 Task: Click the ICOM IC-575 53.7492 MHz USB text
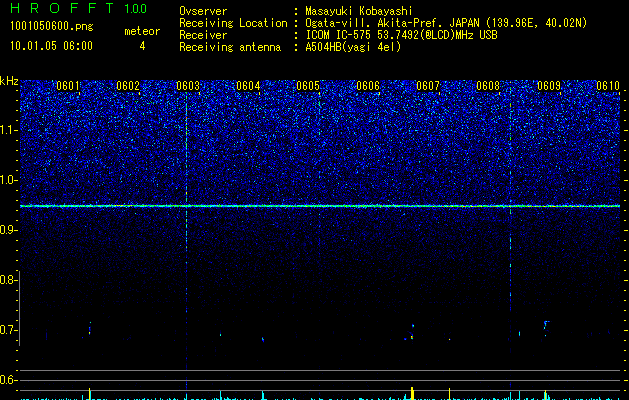point(401,35)
